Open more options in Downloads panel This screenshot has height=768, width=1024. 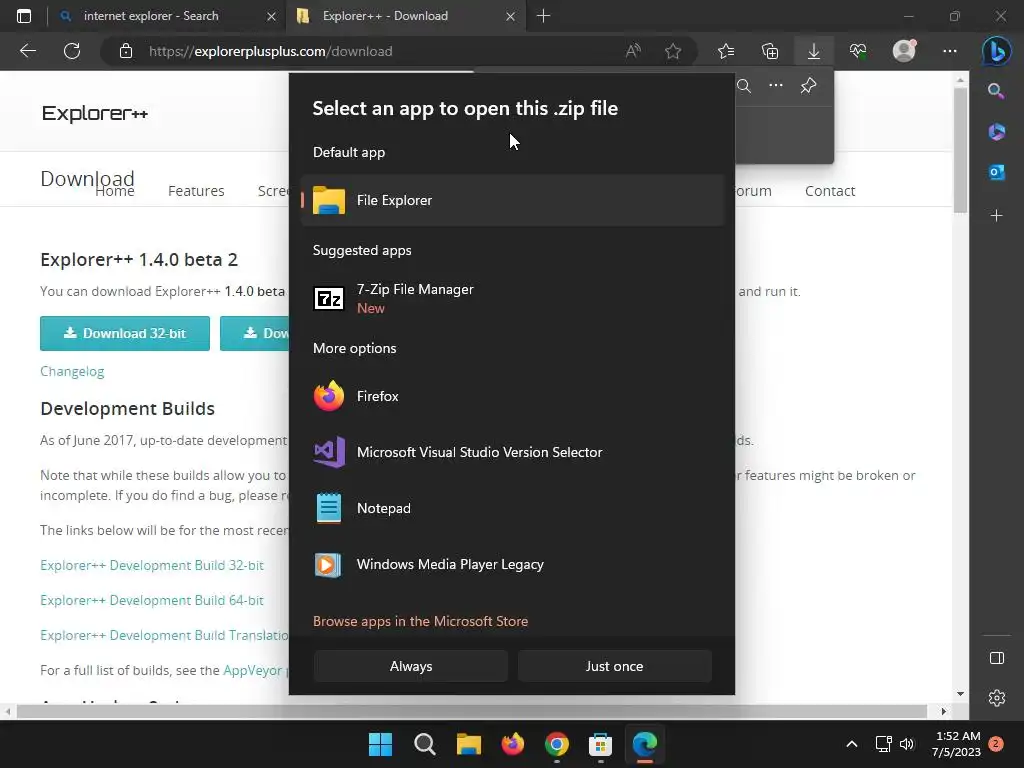click(776, 86)
